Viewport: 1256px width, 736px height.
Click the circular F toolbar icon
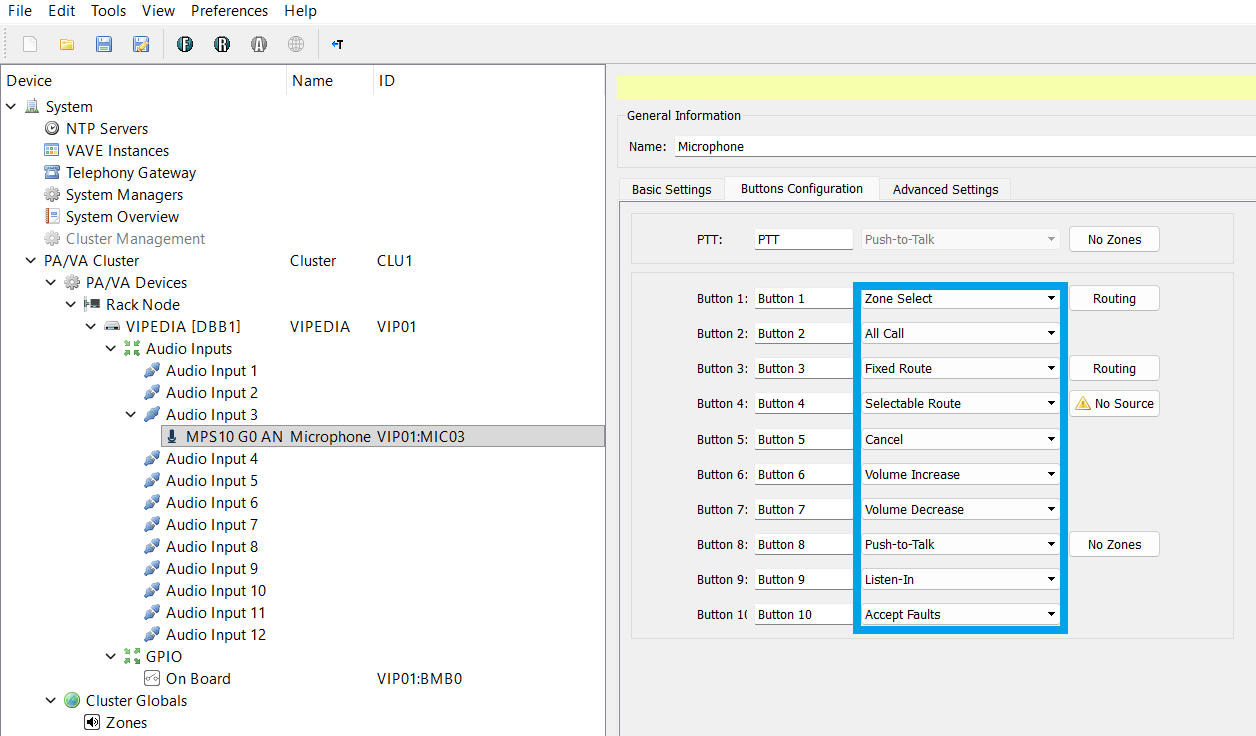(x=185, y=44)
